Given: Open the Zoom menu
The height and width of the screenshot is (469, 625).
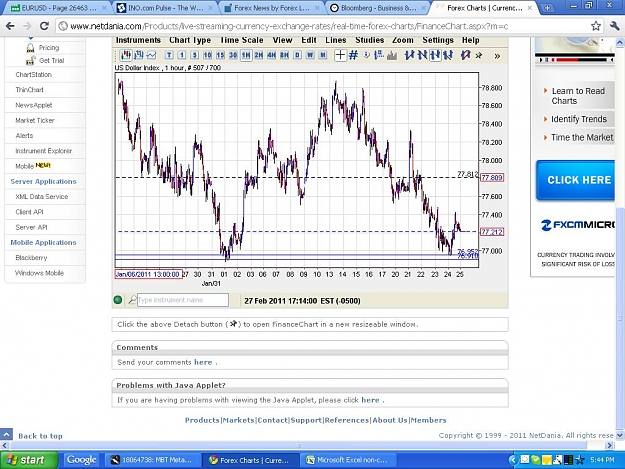Looking at the screenshot, I should [403, 40].
